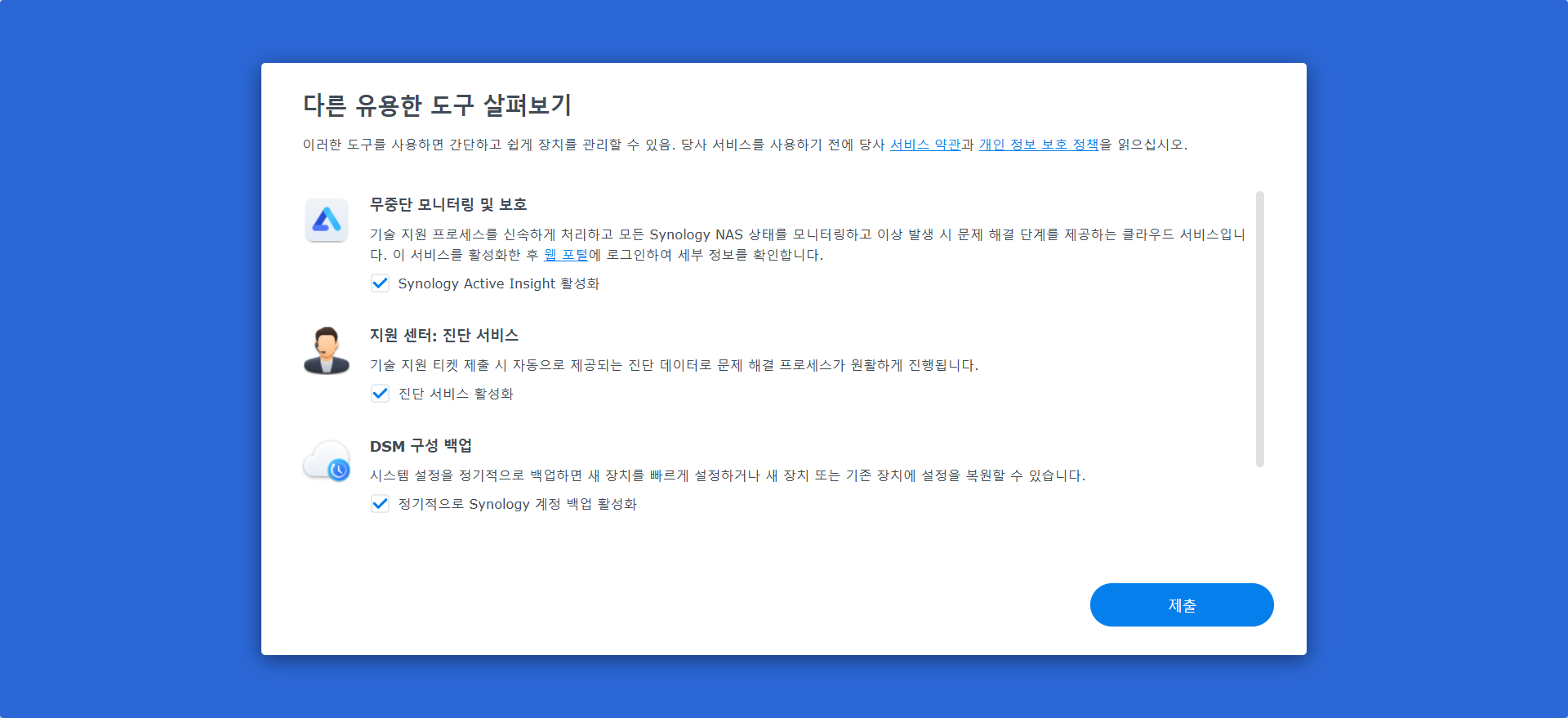Uncheck the Synology Active Insight 활성화 checkbox
The height and width of the screenshot is (718, 1568).
[x=380, y=283]
